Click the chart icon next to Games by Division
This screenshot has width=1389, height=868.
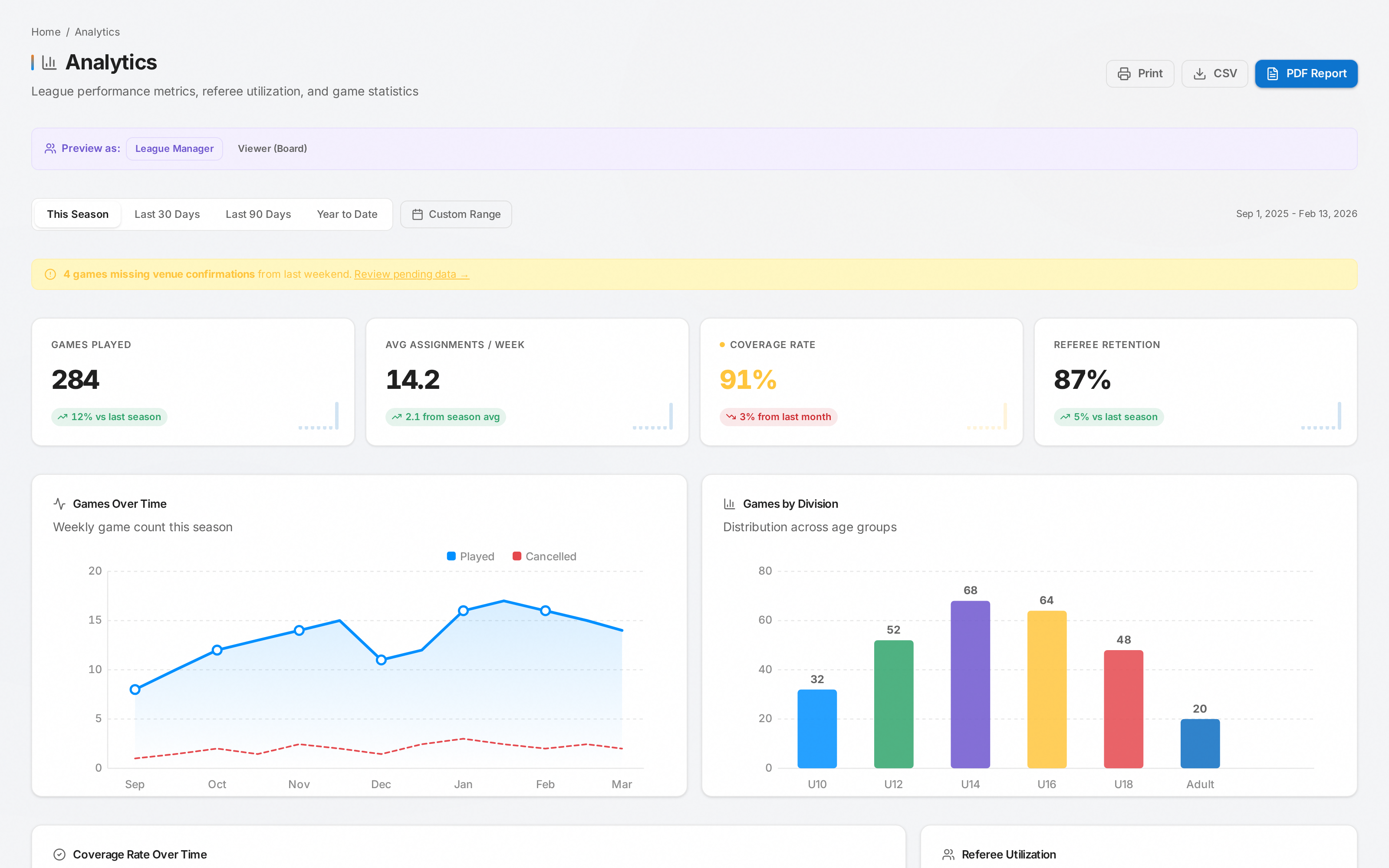[x=730, y=503]
